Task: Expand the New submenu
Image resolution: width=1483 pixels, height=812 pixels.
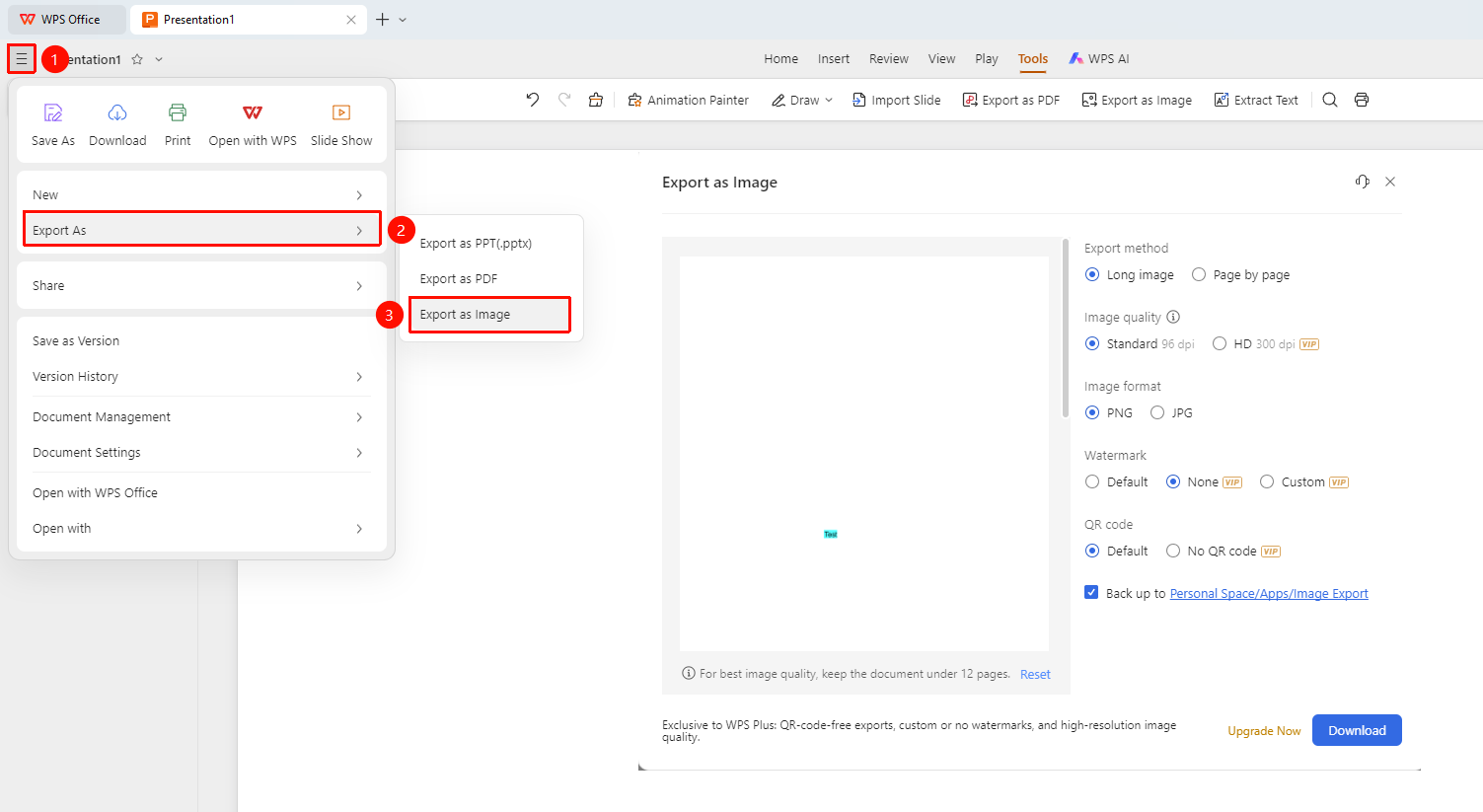Action: (x=199, y=194)
